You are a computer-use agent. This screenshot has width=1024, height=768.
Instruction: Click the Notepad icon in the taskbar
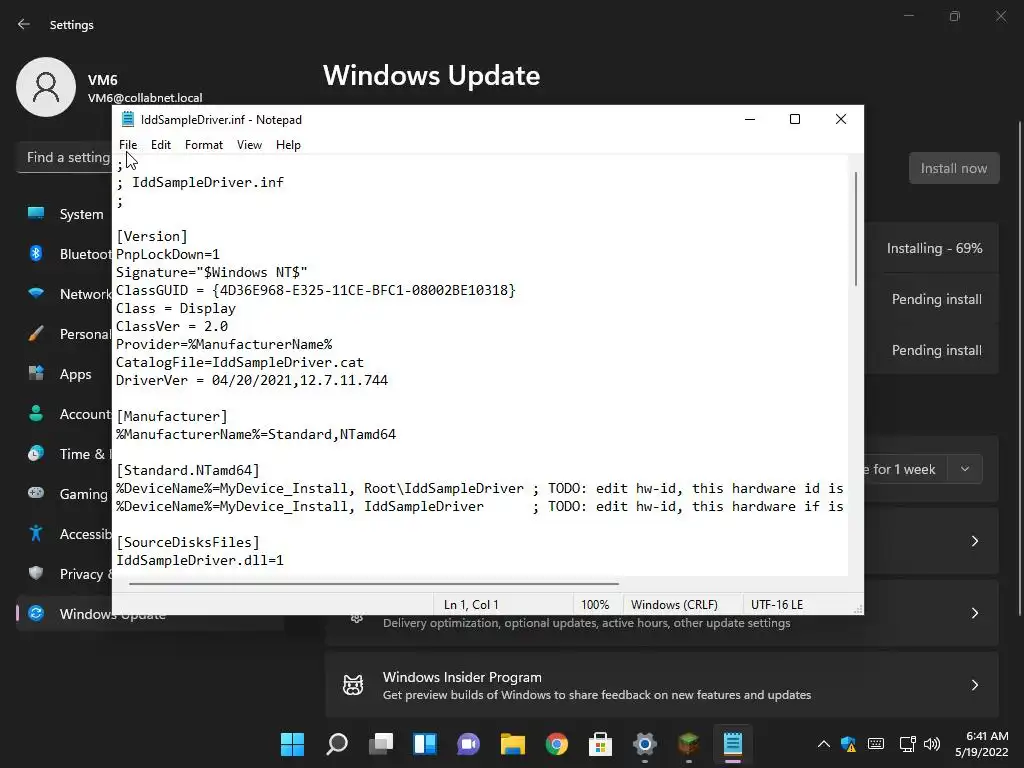[x=732, y=744]
